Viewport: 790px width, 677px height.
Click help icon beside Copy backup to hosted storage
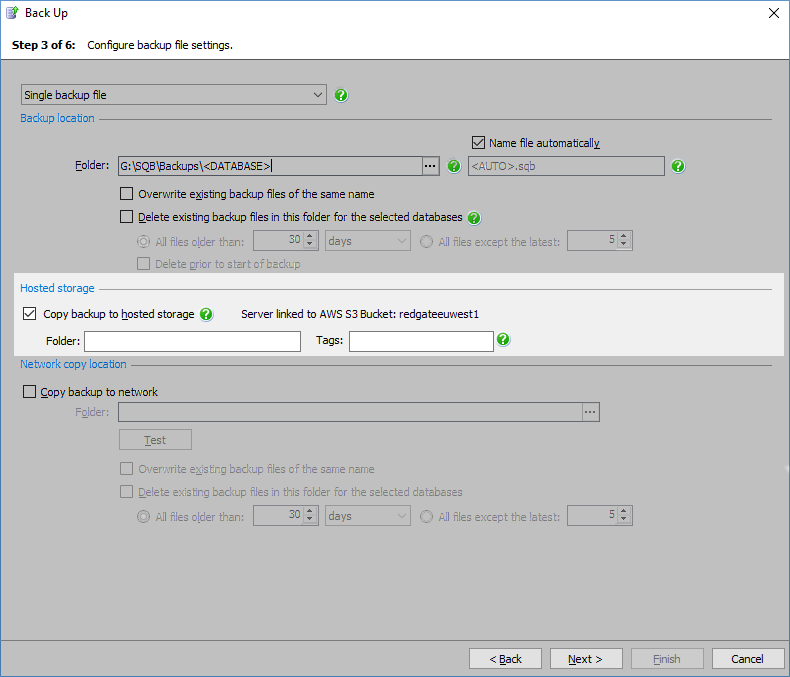coord(206,314)
